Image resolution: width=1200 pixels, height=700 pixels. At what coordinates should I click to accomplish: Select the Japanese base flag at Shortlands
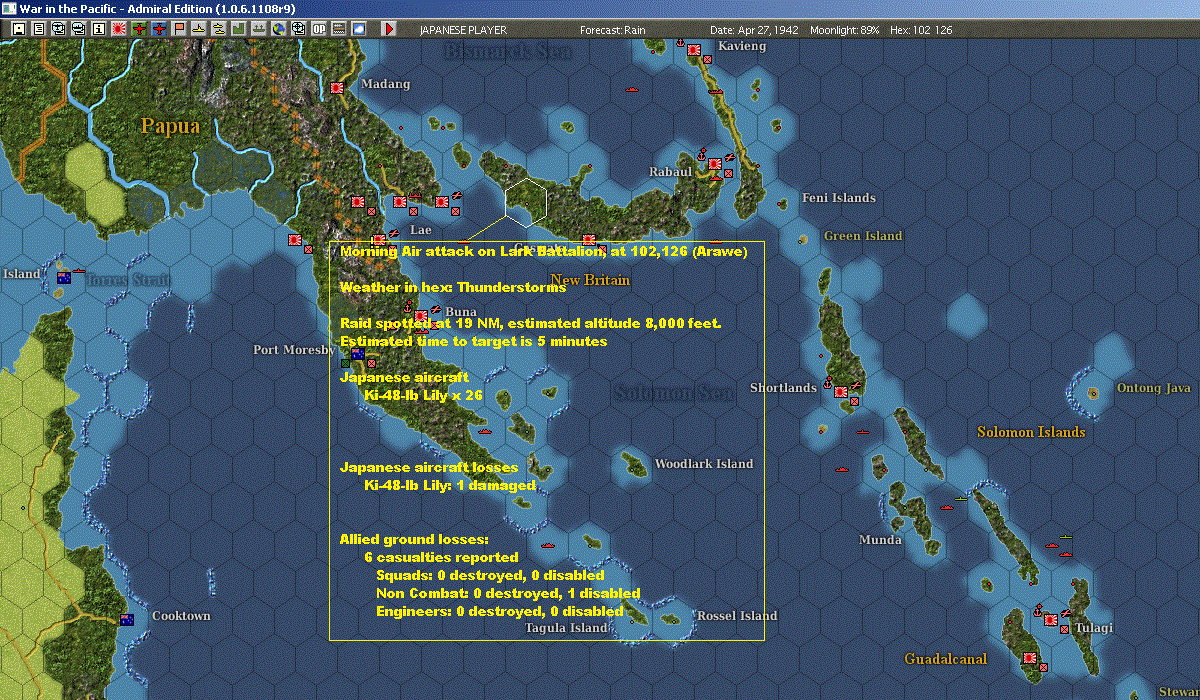point(841,392)
